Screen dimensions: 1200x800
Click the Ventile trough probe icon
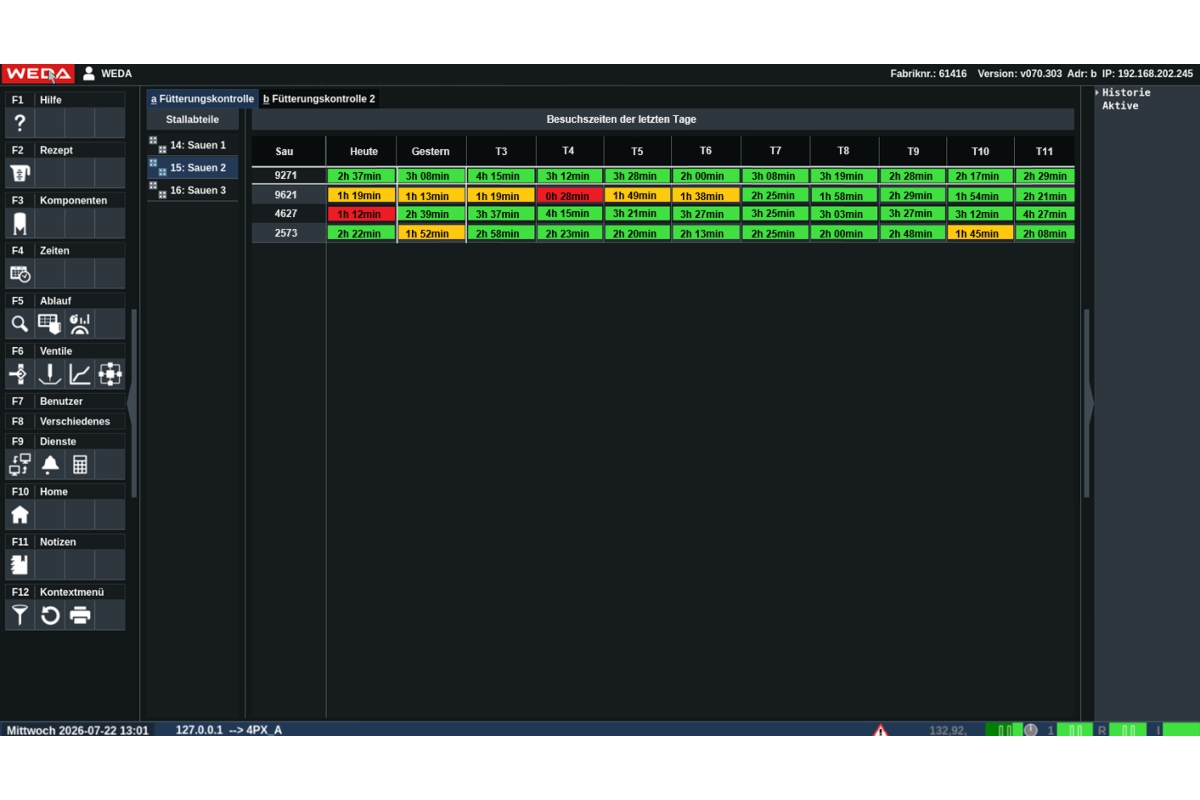49,374
